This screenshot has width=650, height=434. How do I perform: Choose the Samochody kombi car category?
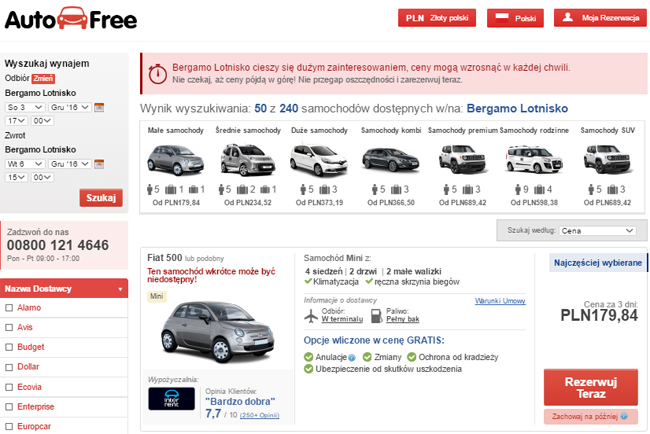[x=391, y=158]
